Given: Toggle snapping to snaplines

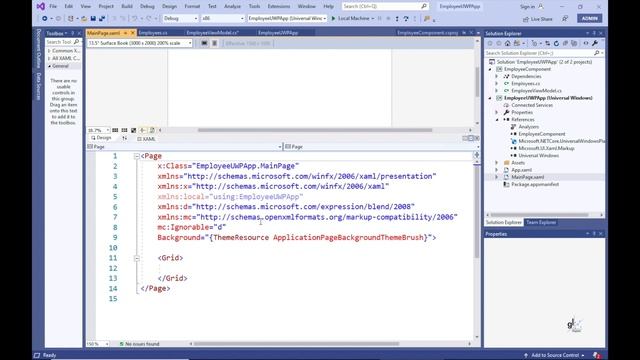Looking at the screenshot, I should (142, 130).
